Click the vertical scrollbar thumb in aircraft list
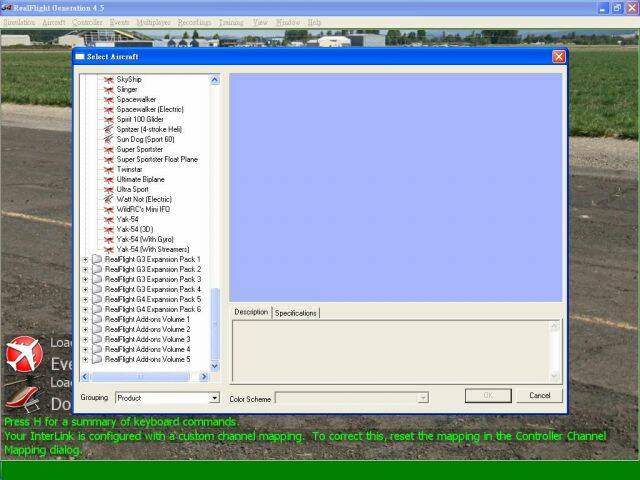Screen dimensions: 640x480 pos(215,324)
